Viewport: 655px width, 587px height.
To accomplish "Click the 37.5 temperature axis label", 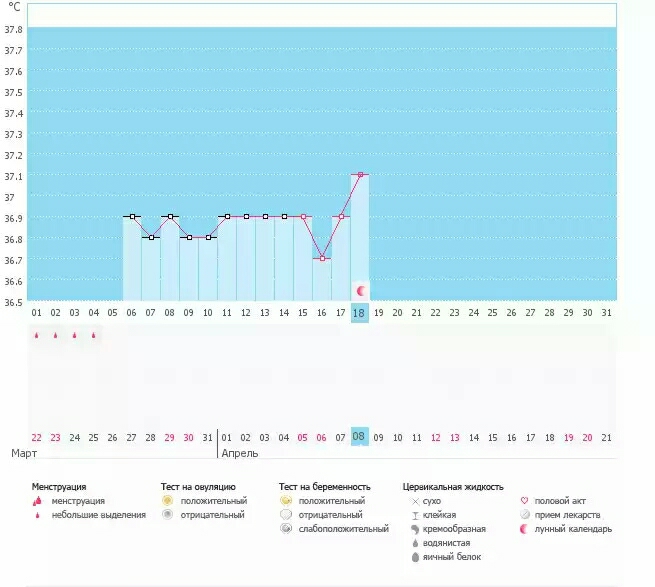I will (x=13, y=93).
